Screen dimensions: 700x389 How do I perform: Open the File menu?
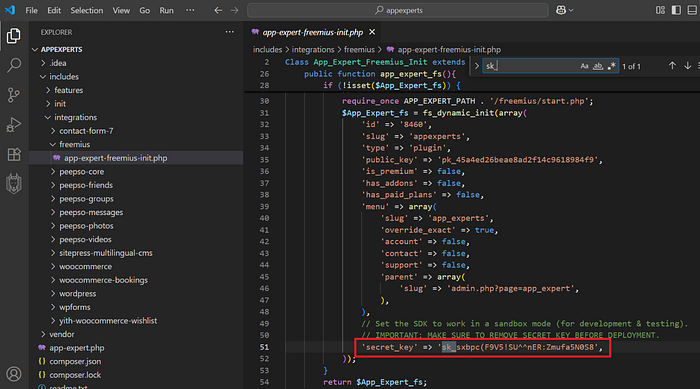click(x=31, y=10)
